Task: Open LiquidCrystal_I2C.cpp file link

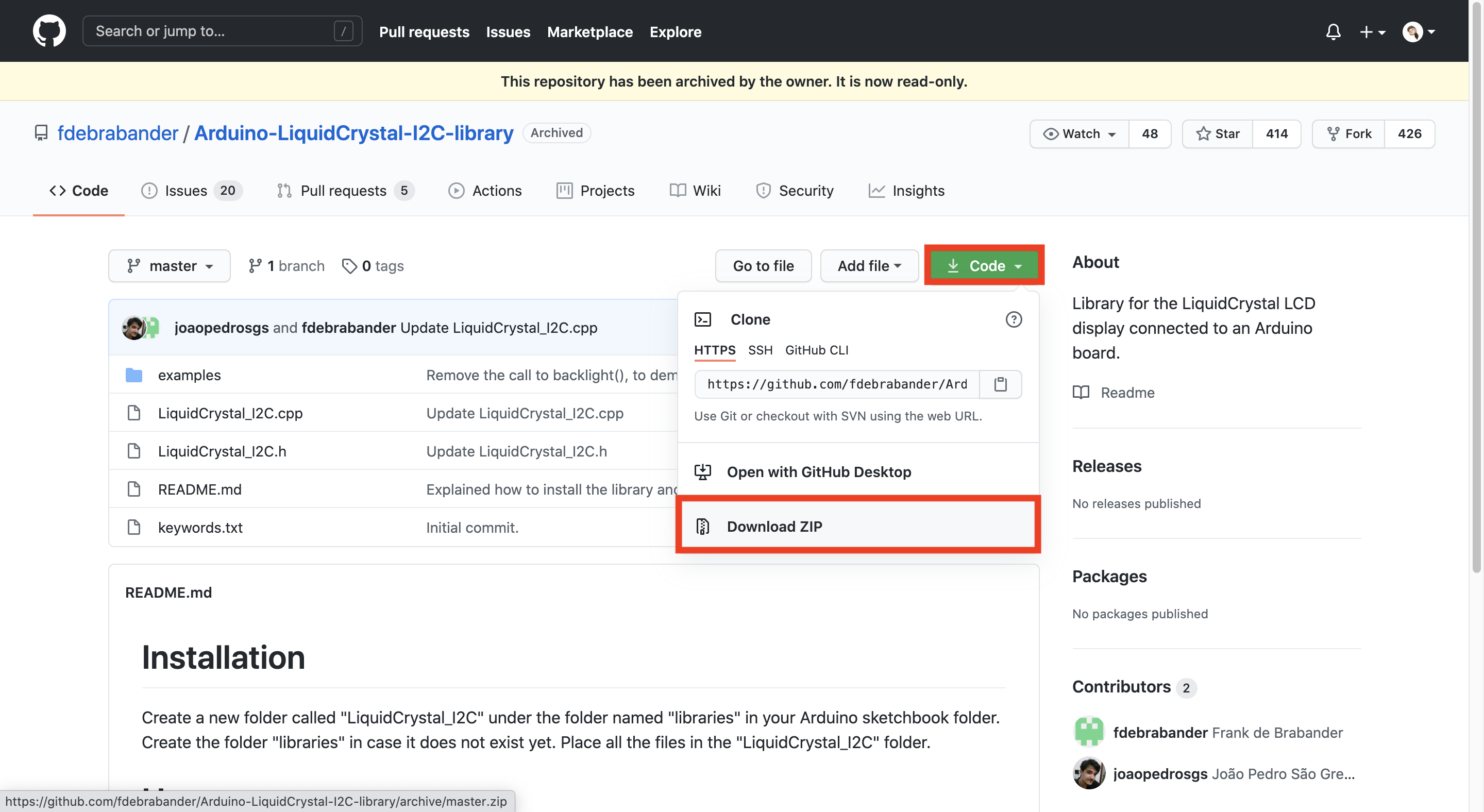Action: 230,413
